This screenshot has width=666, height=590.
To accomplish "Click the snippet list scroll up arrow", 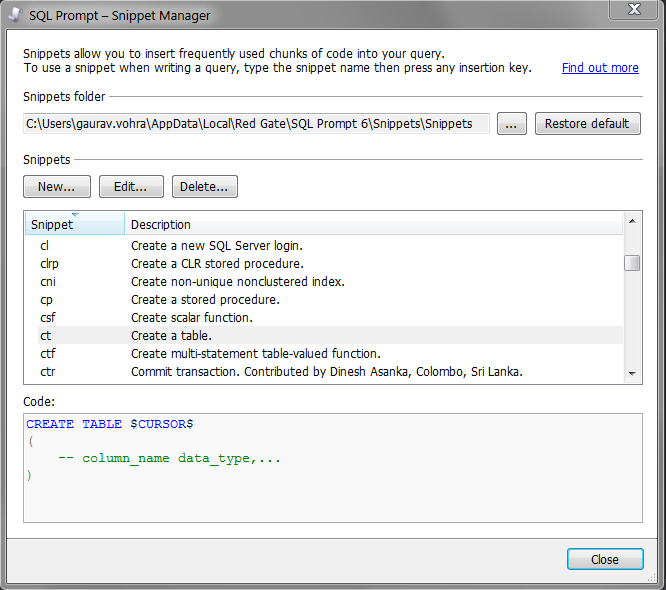I will click(x=632, y=221).
